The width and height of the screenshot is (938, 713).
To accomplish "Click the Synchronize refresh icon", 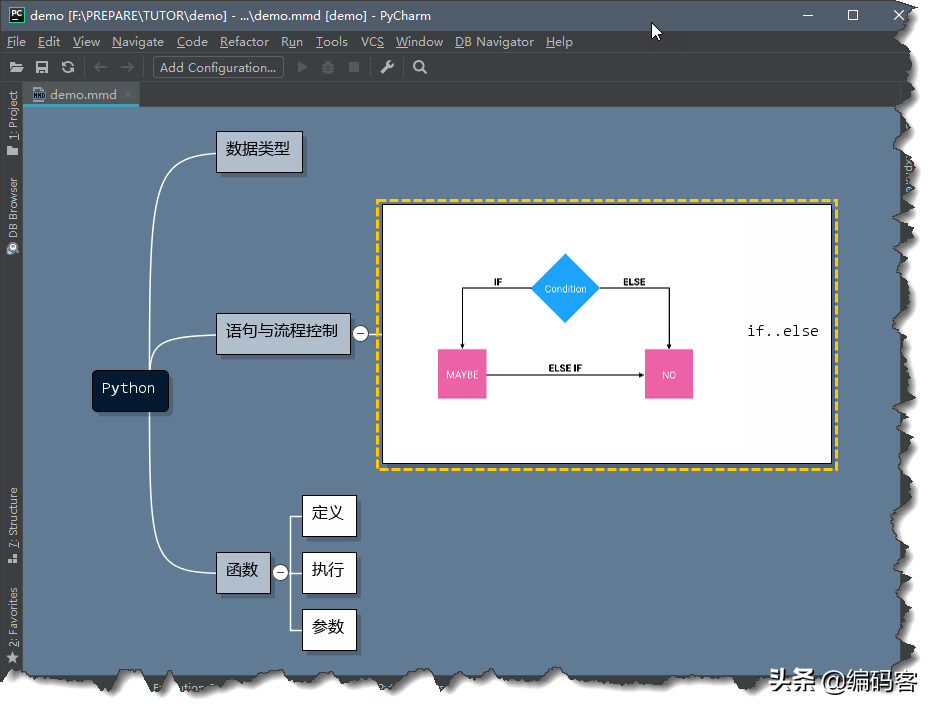I will click(x=68, y=67).
